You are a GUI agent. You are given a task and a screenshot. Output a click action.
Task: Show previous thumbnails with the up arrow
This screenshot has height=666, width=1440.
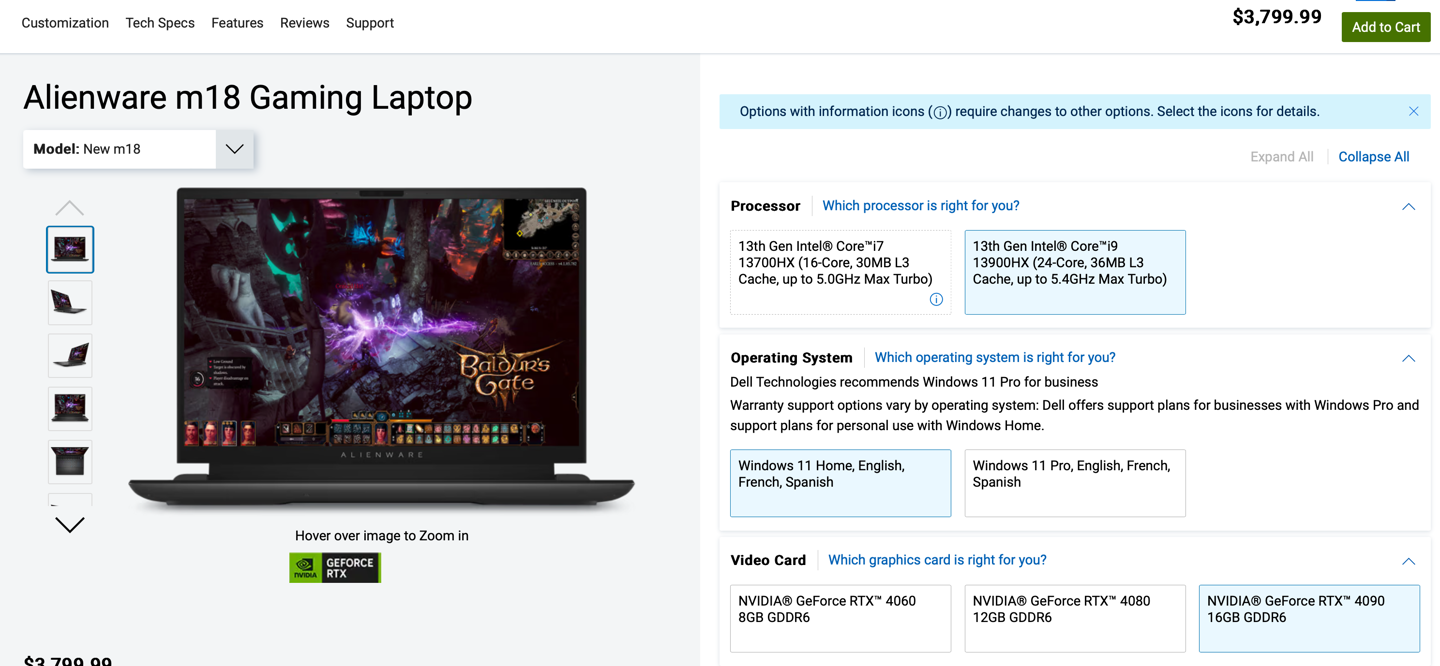[x=69, y=208]
